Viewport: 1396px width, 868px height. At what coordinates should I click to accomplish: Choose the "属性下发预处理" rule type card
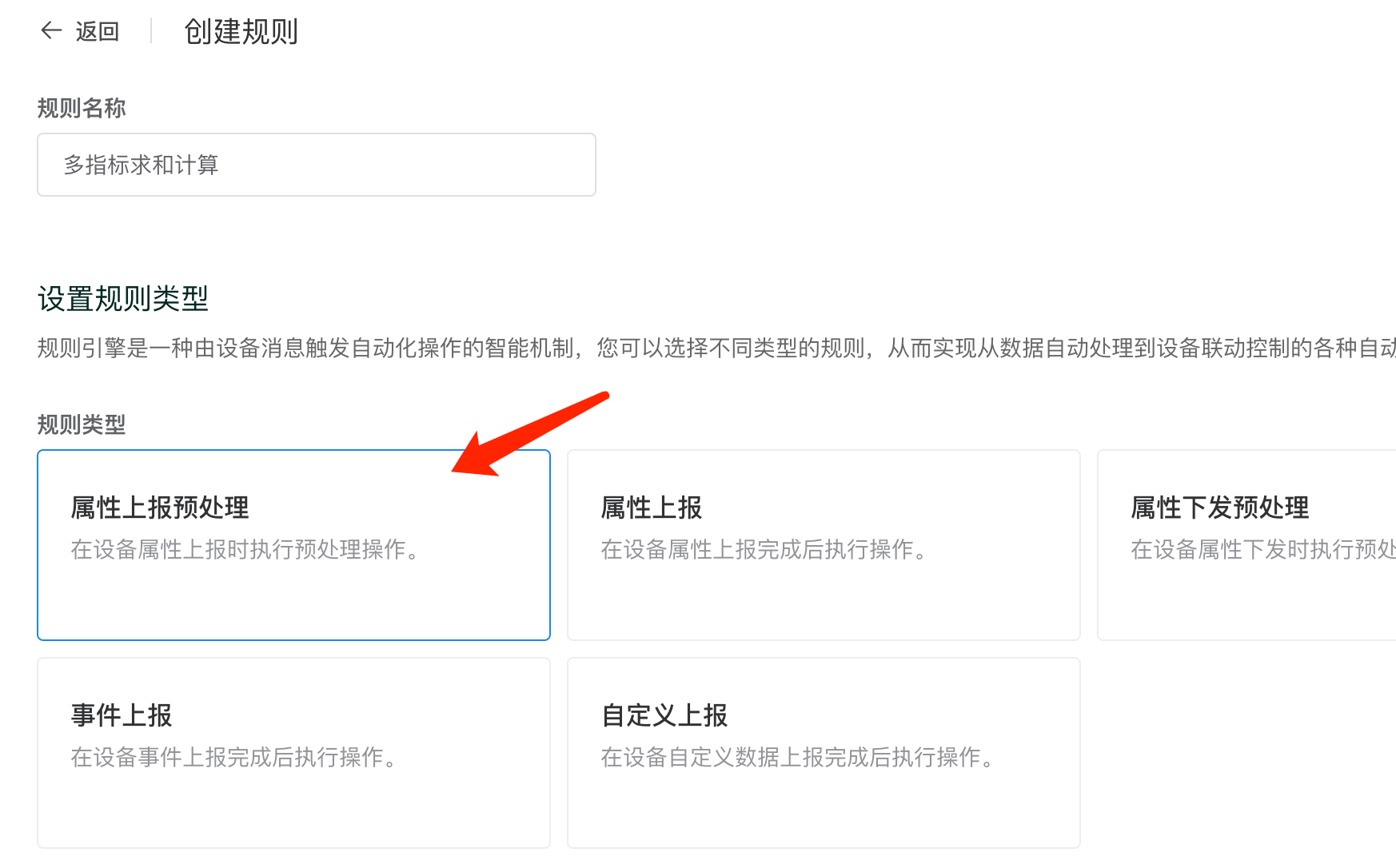pos(1247,591)
